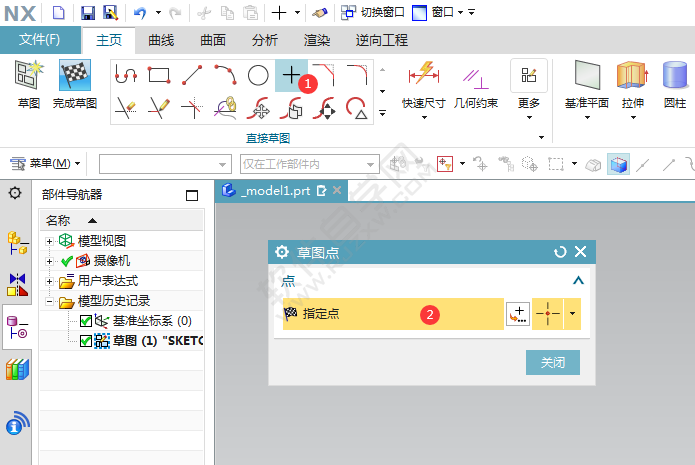Expand the 摄像机 tree node
695x465 pixels.
49,261
